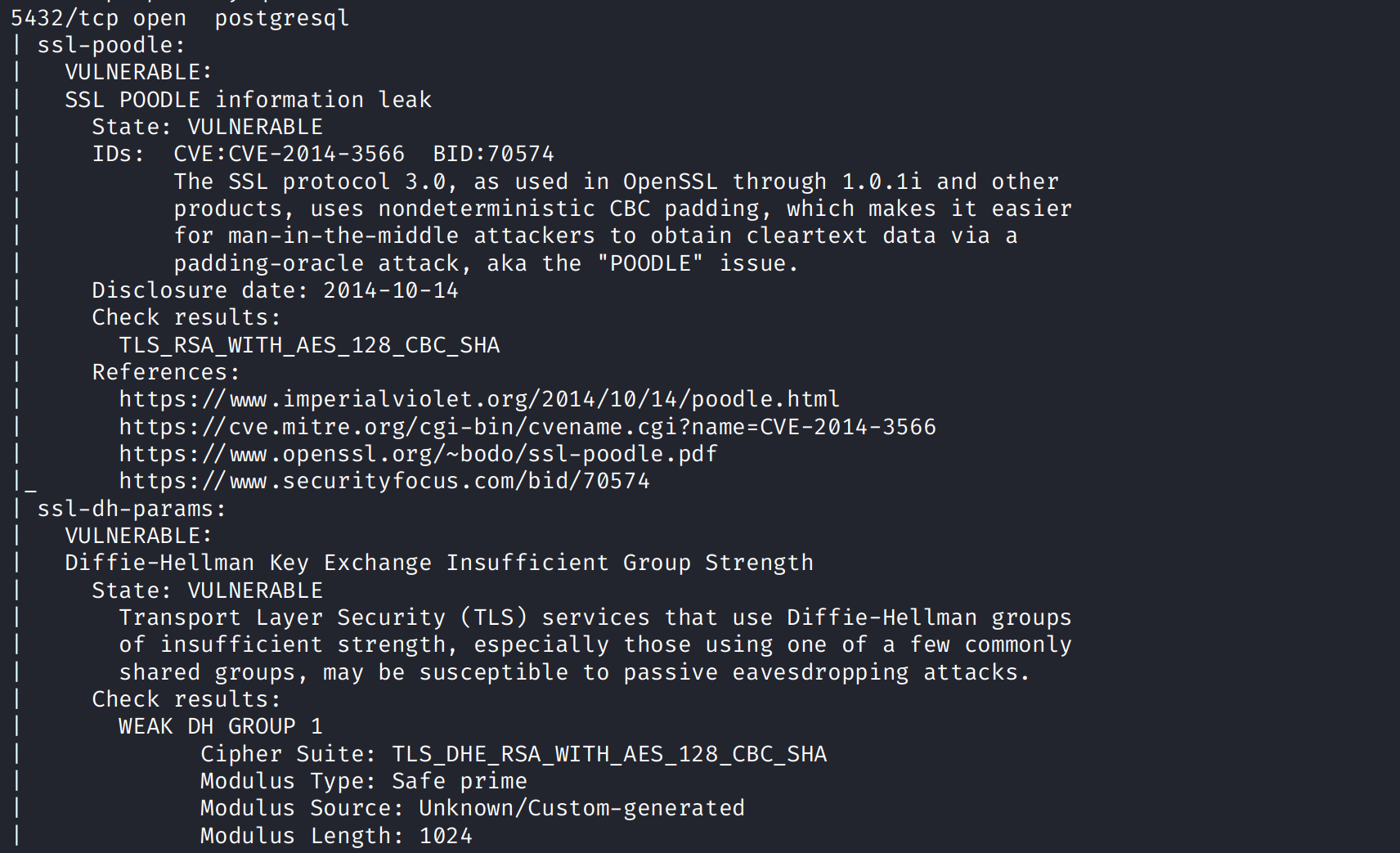Click the ssl-dh-params script heading
The image size is (1400, 853).
(131, 509)
